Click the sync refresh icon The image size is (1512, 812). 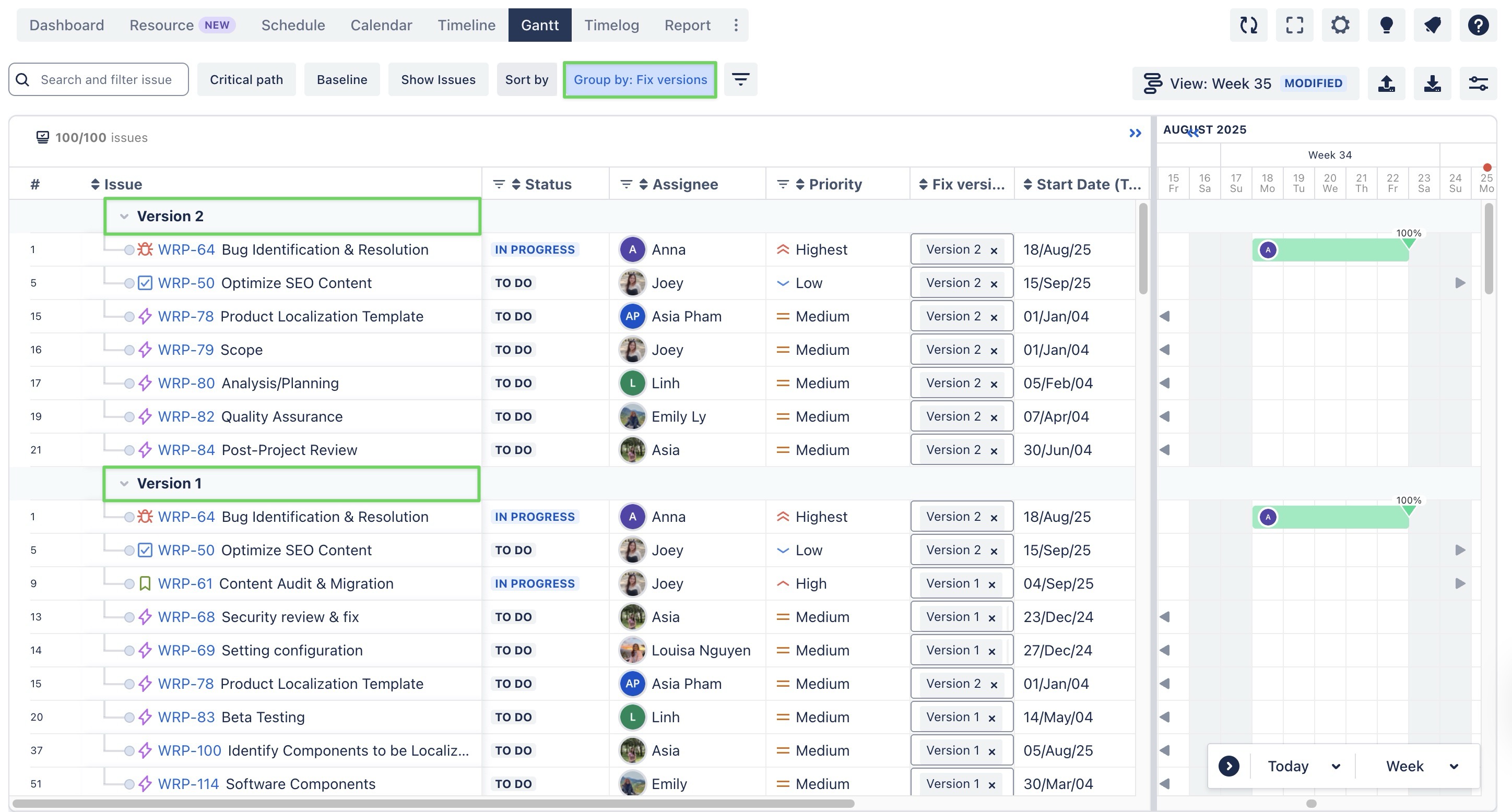pos(1248,25)
